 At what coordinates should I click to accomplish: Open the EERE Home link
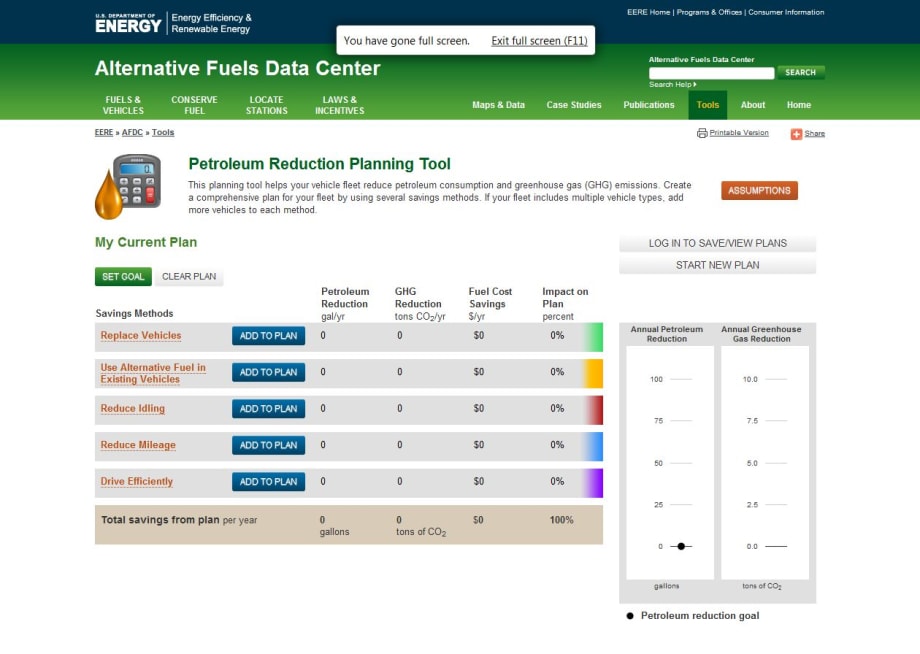pos(648,12)
